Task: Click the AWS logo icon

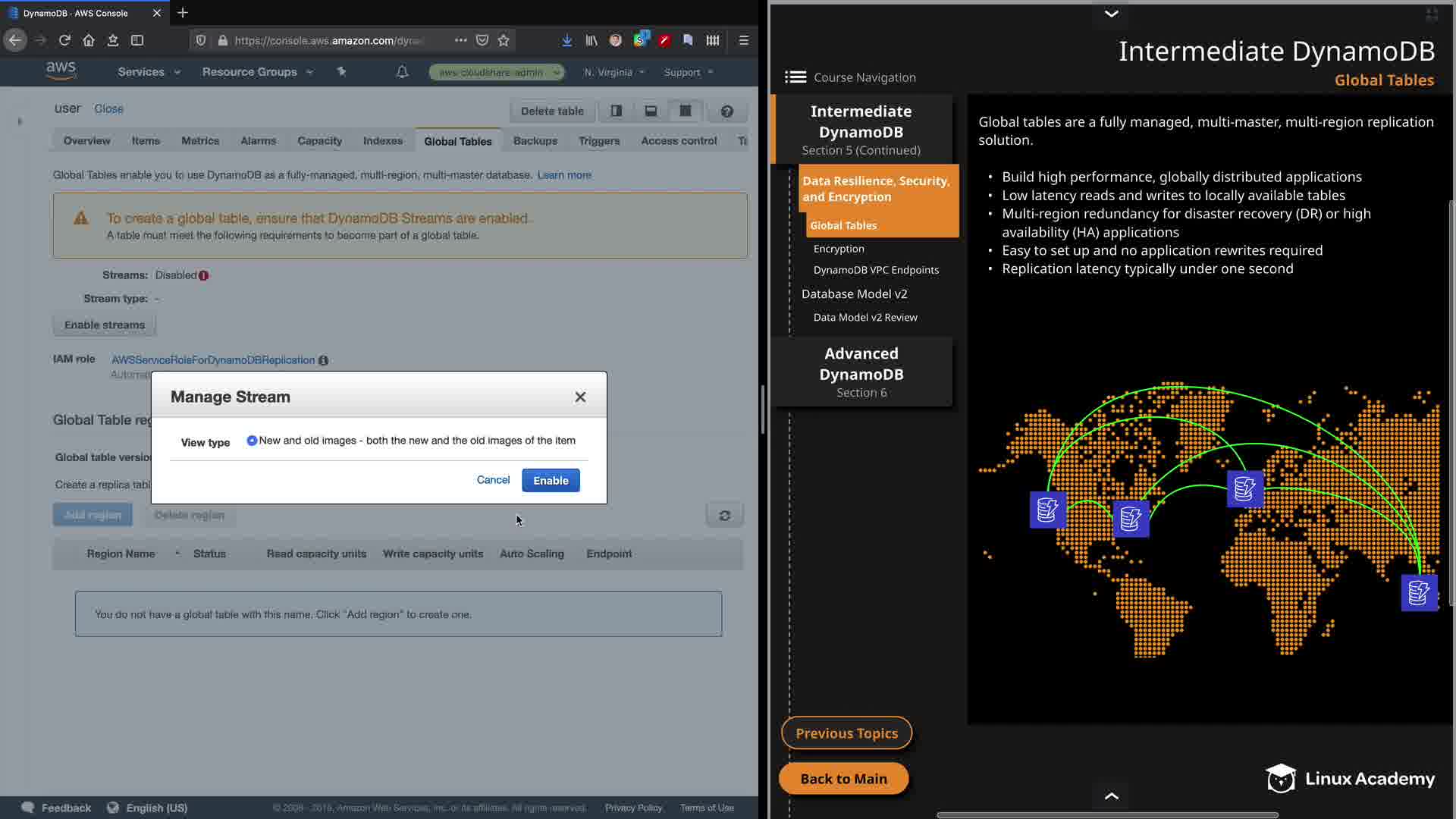Action: (61, 71)
